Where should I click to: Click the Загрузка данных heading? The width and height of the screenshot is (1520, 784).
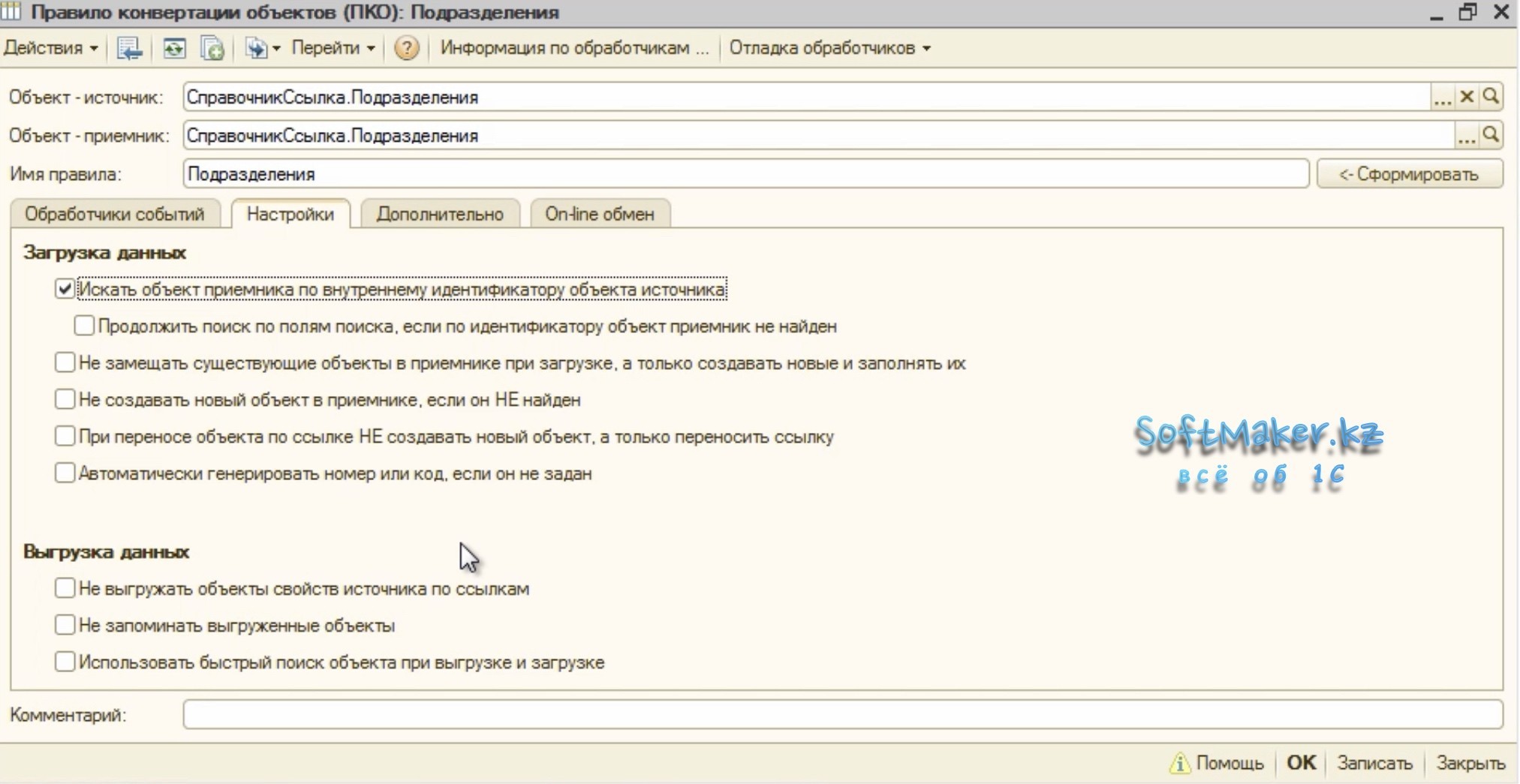pos(104,253)
